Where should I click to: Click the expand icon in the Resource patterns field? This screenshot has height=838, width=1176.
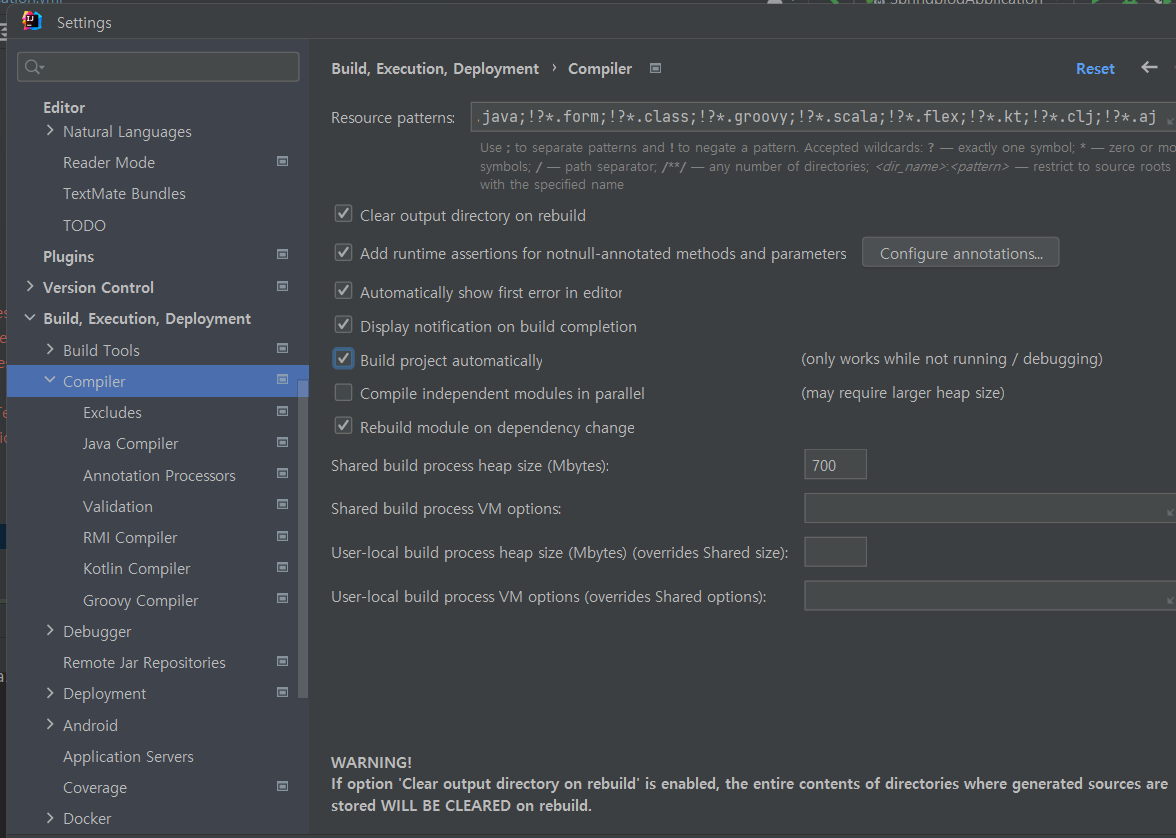(x=1170, y=119)
